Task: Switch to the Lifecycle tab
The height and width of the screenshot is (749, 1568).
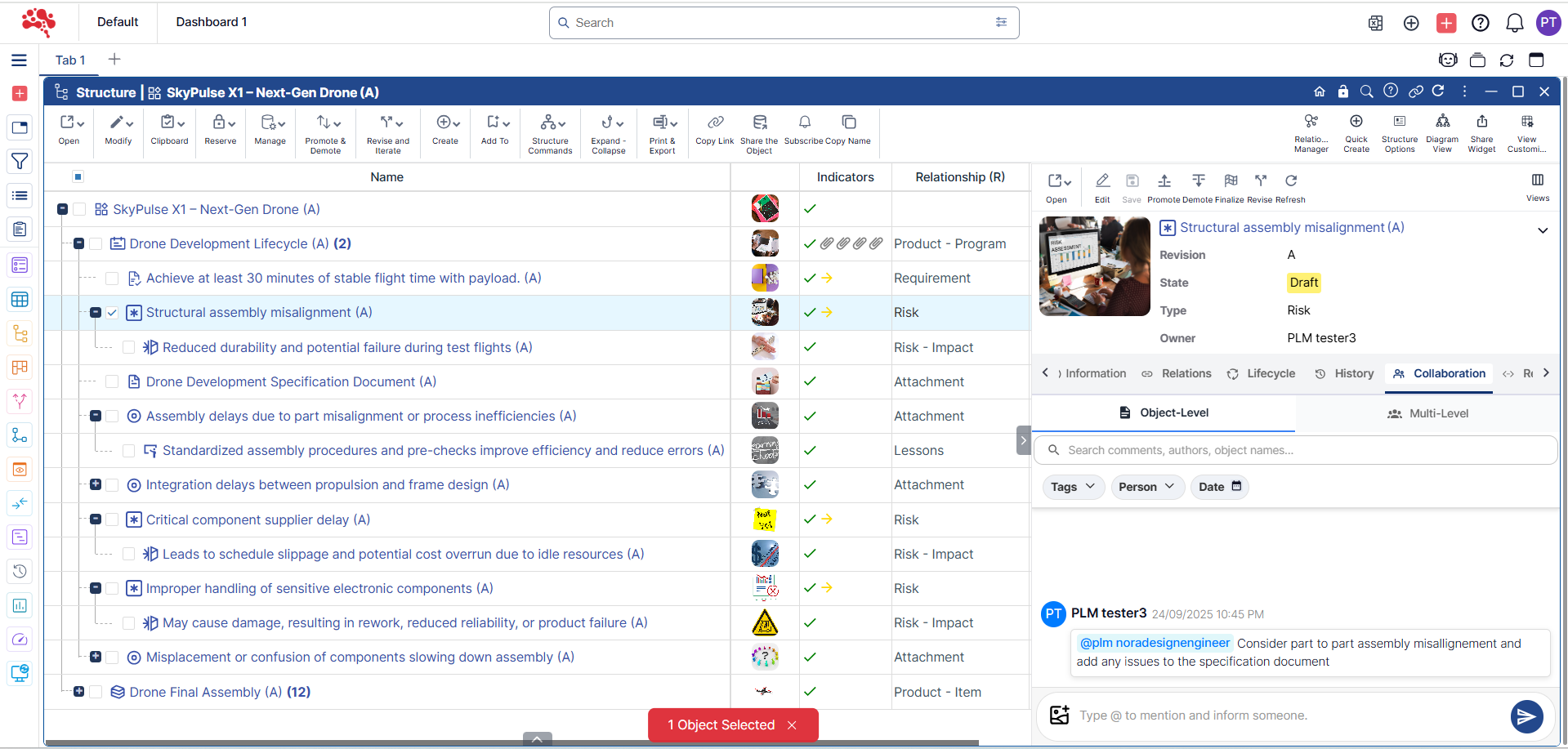Action: (1271, 373)
